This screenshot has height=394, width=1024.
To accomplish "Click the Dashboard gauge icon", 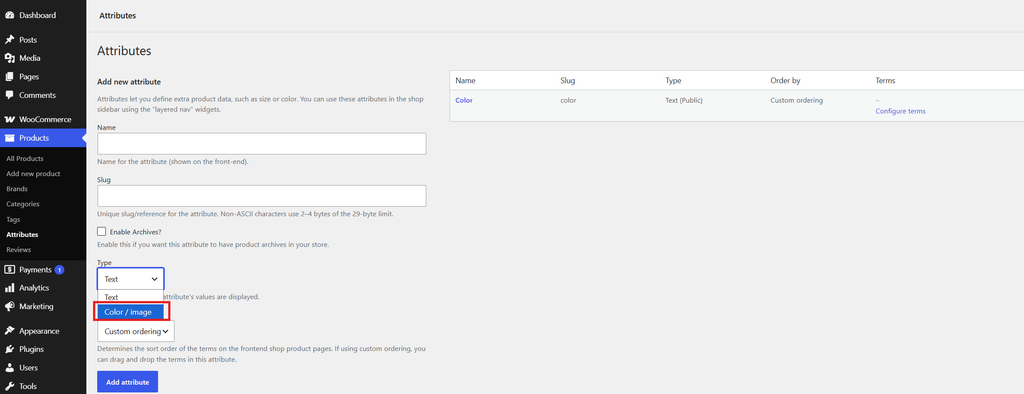I will (10, 15).
